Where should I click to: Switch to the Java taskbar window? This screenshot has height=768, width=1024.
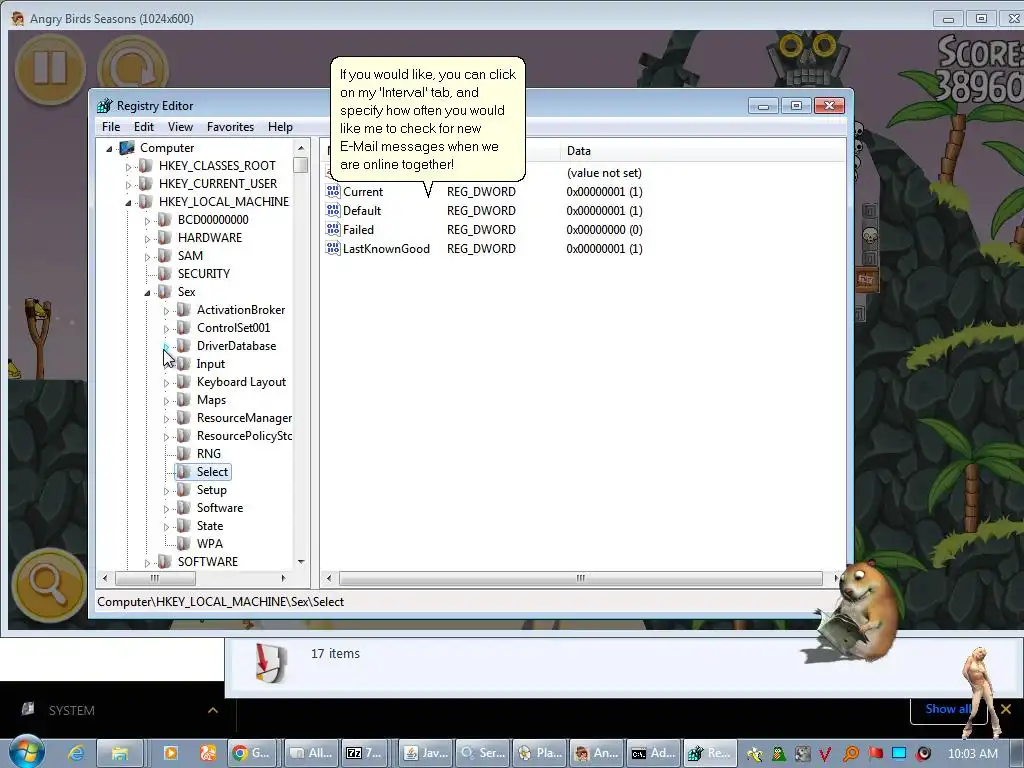(424, 753)
